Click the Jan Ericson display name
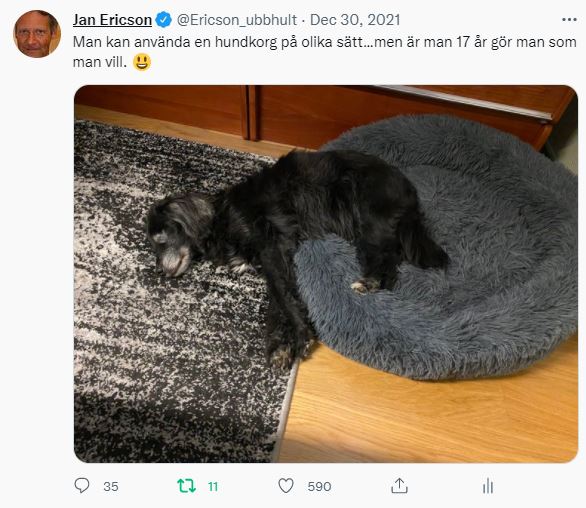 (x=112, y=20)
